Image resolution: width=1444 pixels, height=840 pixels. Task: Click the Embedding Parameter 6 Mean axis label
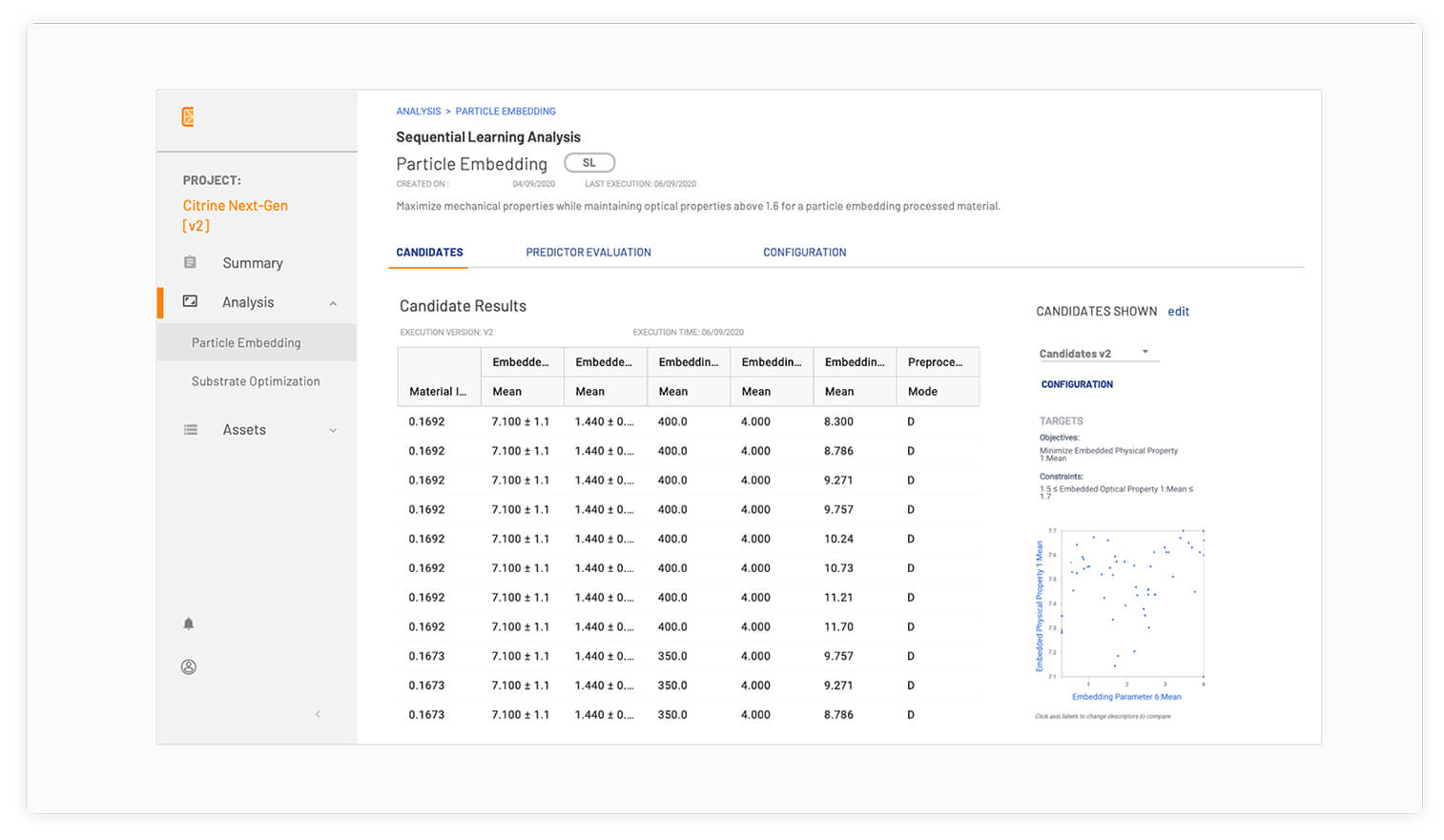[1125, 697]
